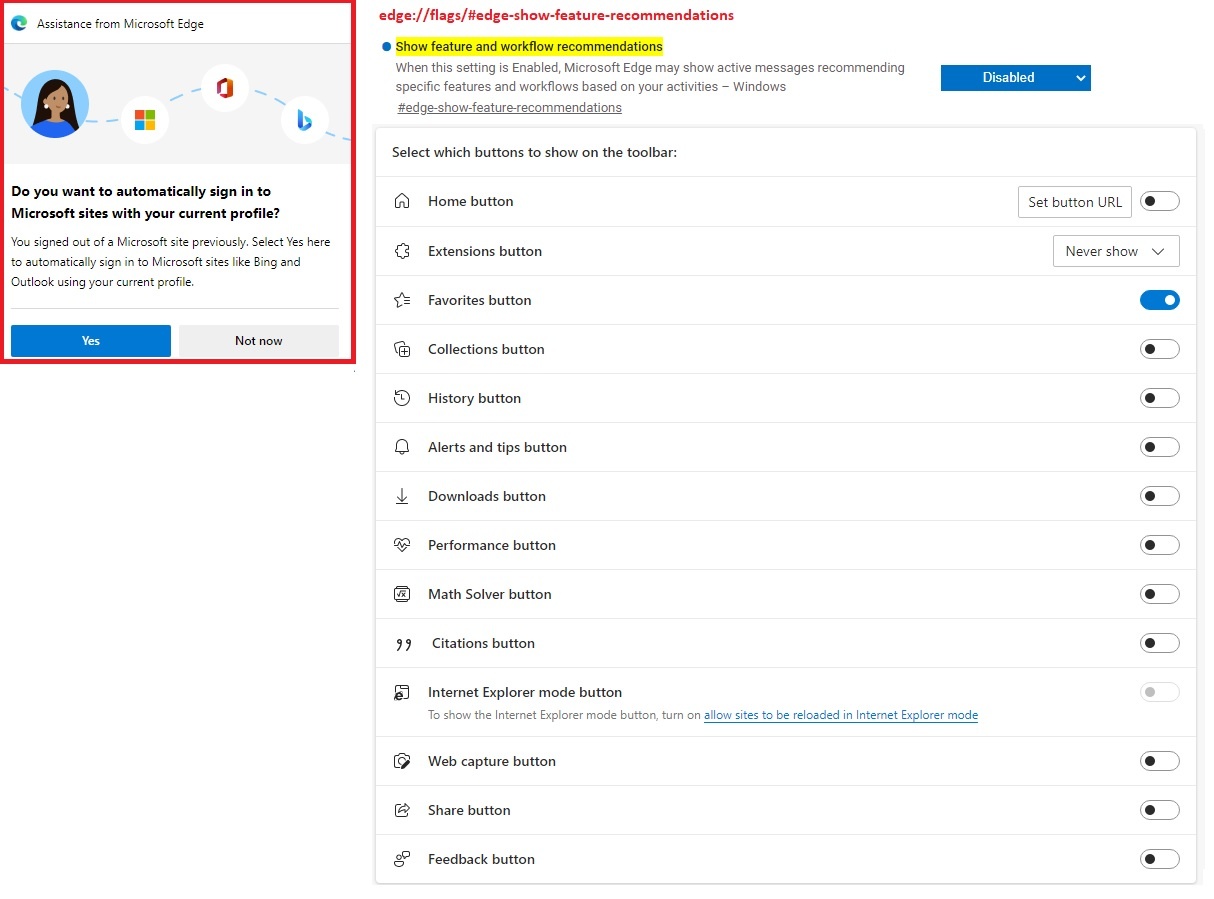1214x899 pixels.
Task: Click the 'Do you want to automatically sign in' question
Action: (x=146, y=202)
